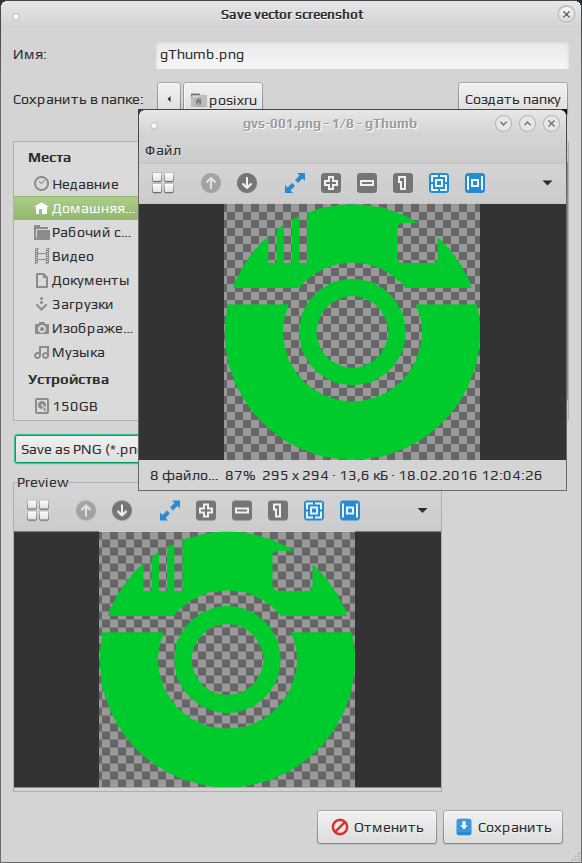Toggle fit image to width icon
Viewport: 582px width, 863px height.
tap(475, 183)
